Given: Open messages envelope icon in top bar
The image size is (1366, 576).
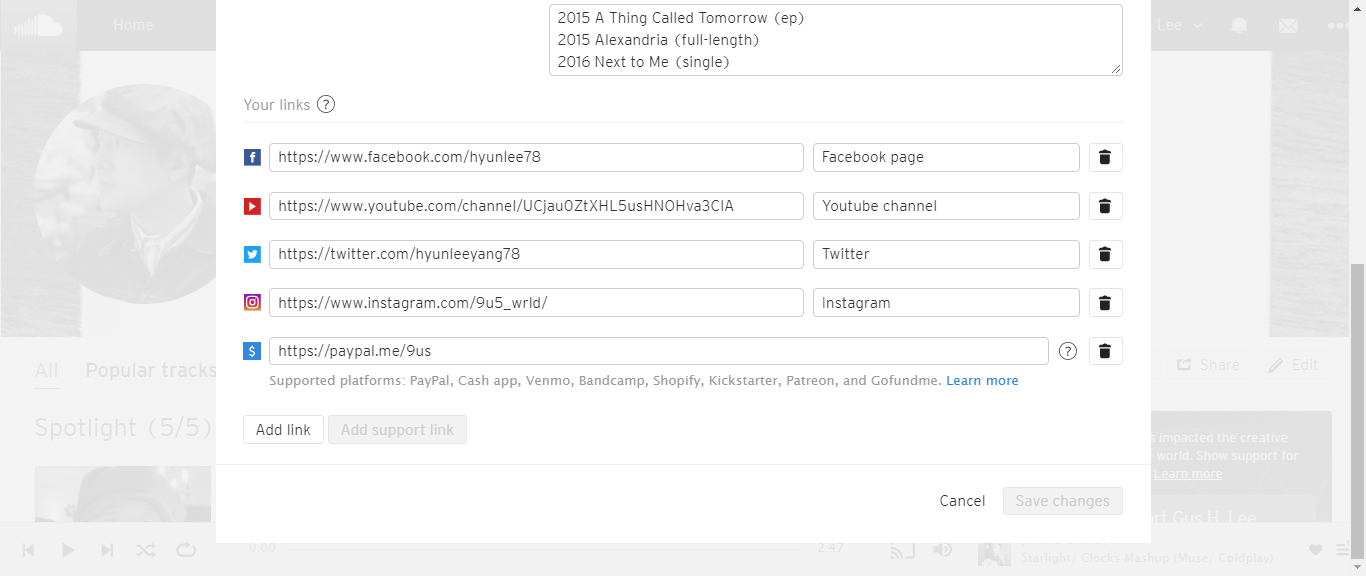Looking at the screenshot, I should point(1288,25).
